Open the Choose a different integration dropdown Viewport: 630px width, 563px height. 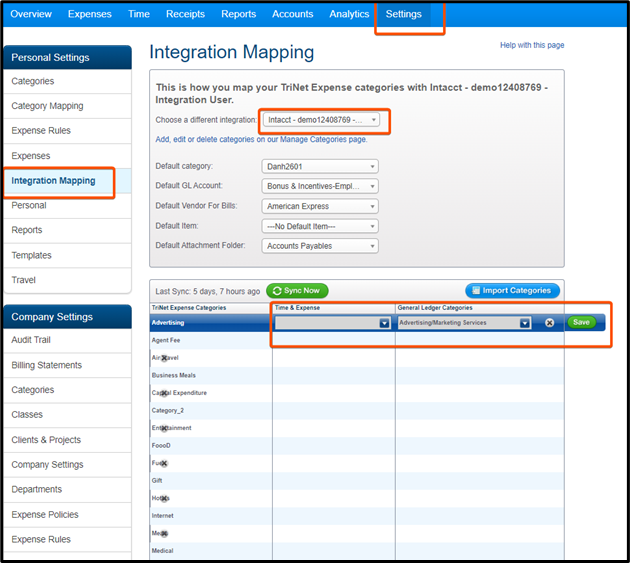(x=321, y=120)
